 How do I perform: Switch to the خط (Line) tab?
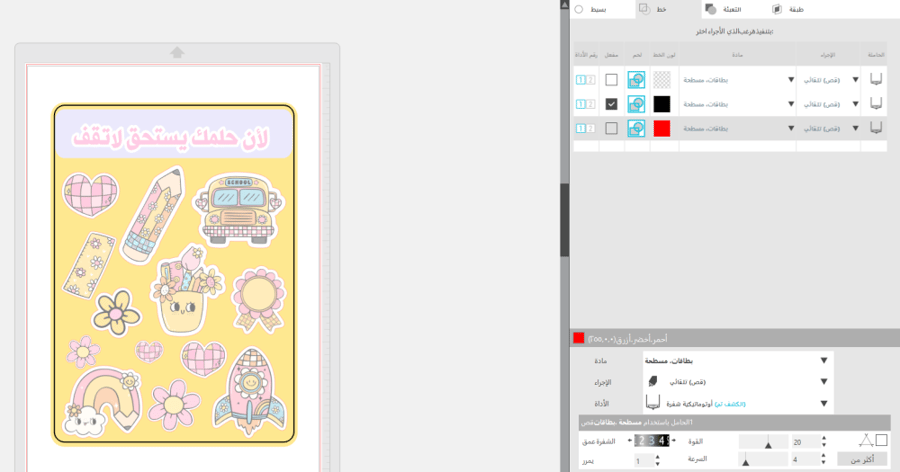pos(668,9)
